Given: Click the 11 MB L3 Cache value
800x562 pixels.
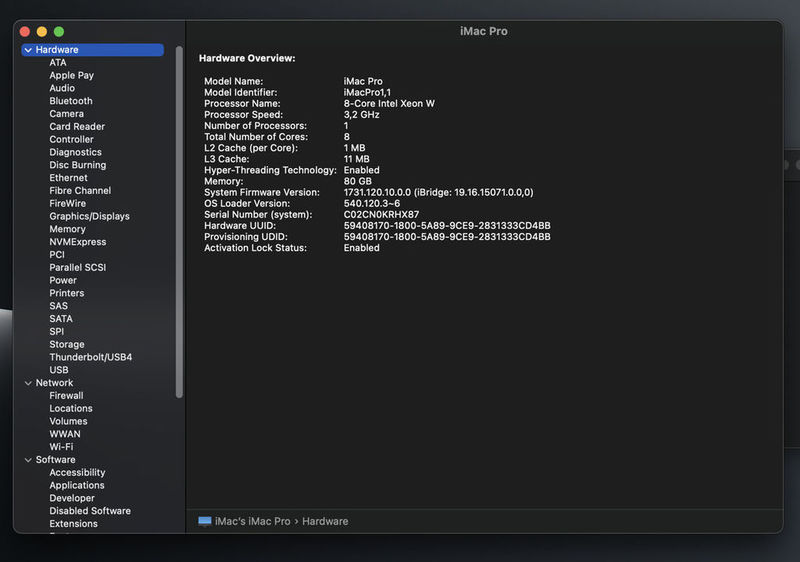Looking at the screenshot, I should (357, 159).
